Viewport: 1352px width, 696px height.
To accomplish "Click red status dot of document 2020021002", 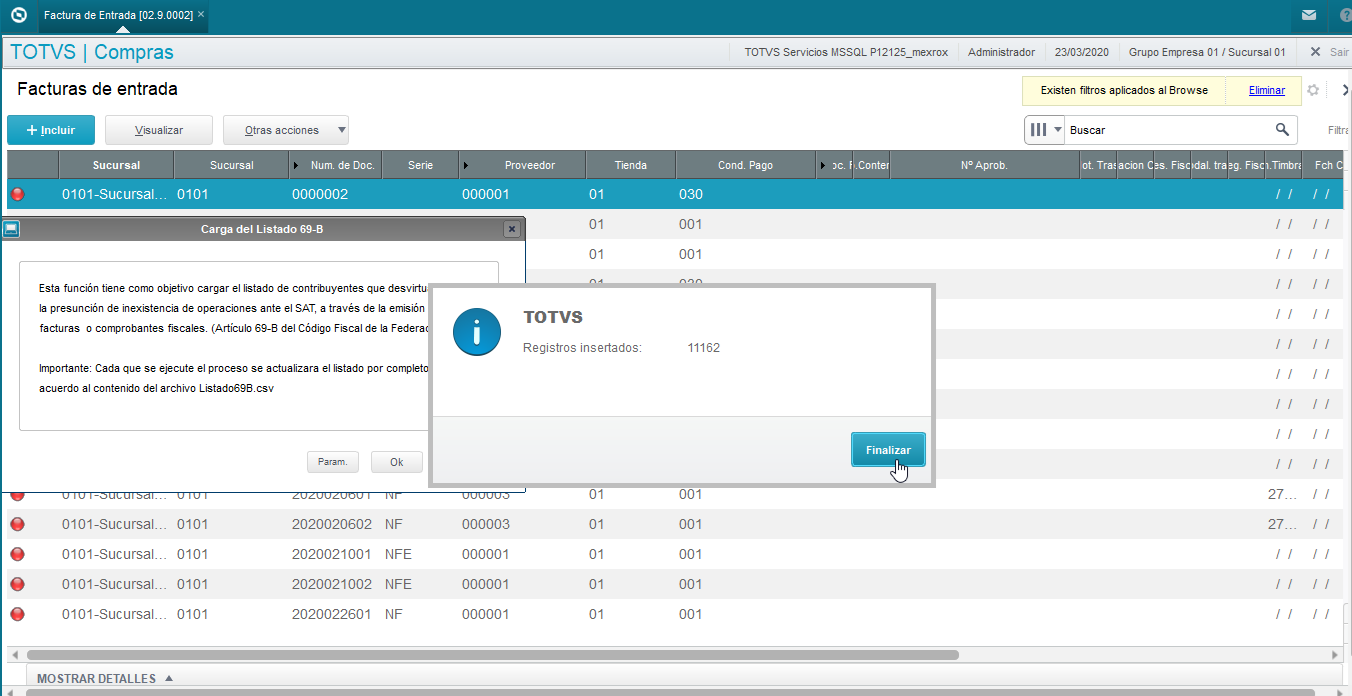I will tap(17, 584).
